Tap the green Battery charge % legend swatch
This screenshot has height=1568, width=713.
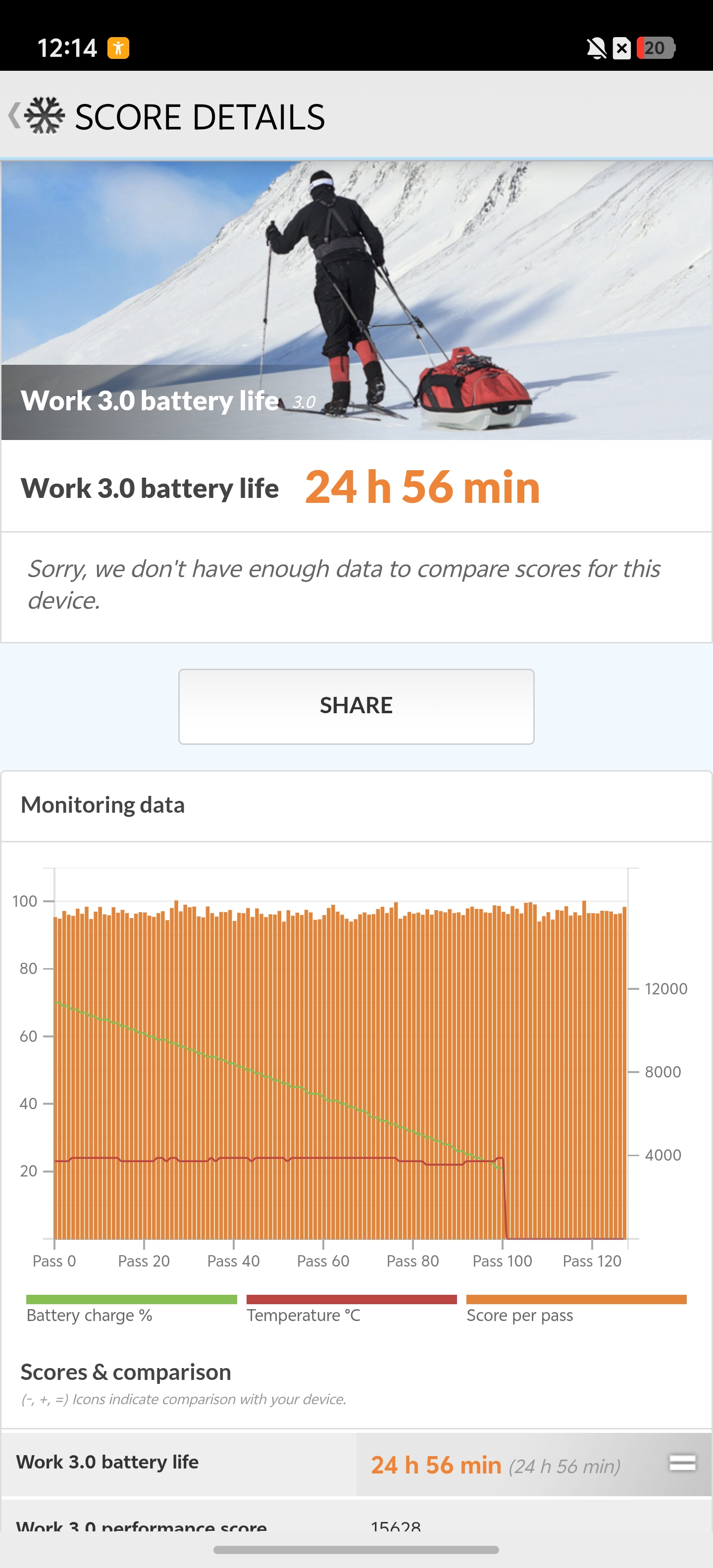point(132,1299)
